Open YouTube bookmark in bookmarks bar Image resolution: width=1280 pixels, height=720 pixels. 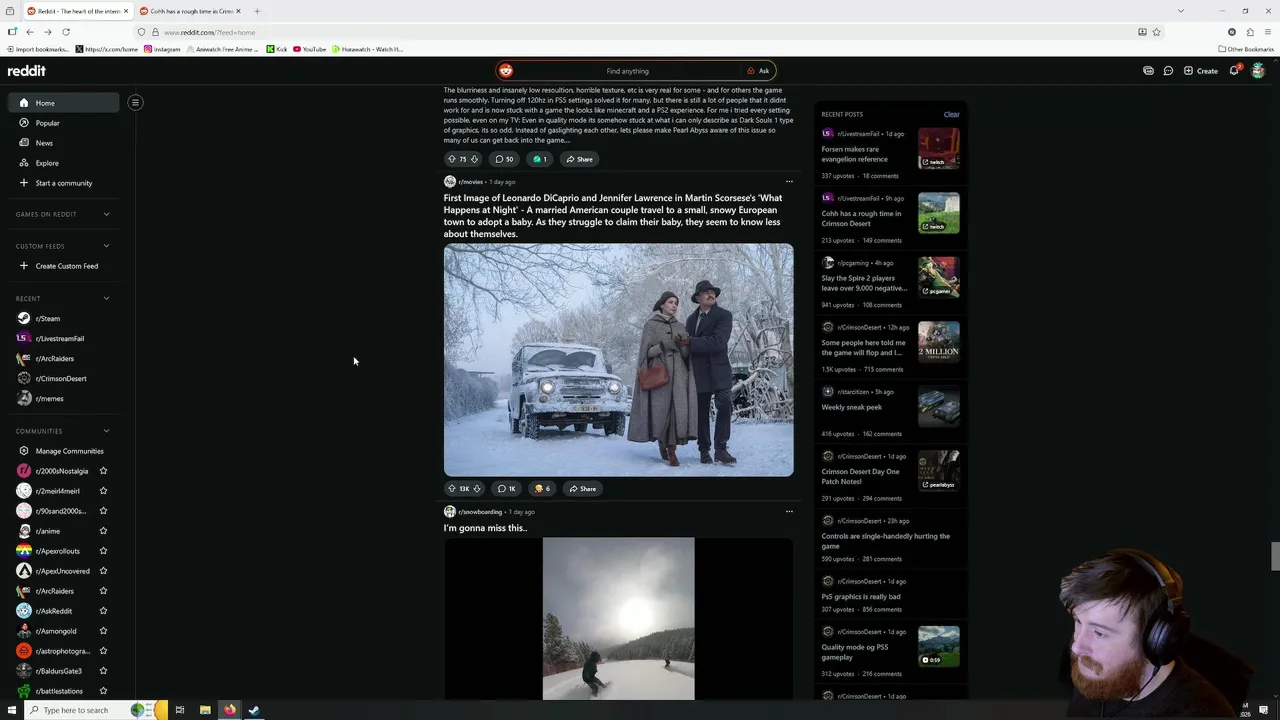pyautogui.click(x=309, y=49)
